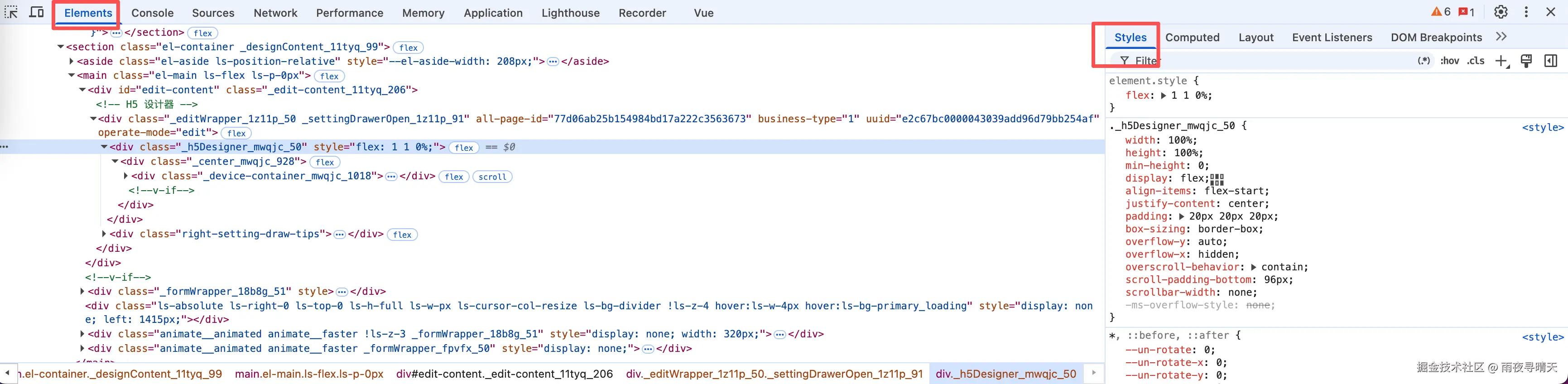1568x384 pixels.
Task: Collapse the _center_mwqjc_928 div node
Action: click(x=115, y=162)
